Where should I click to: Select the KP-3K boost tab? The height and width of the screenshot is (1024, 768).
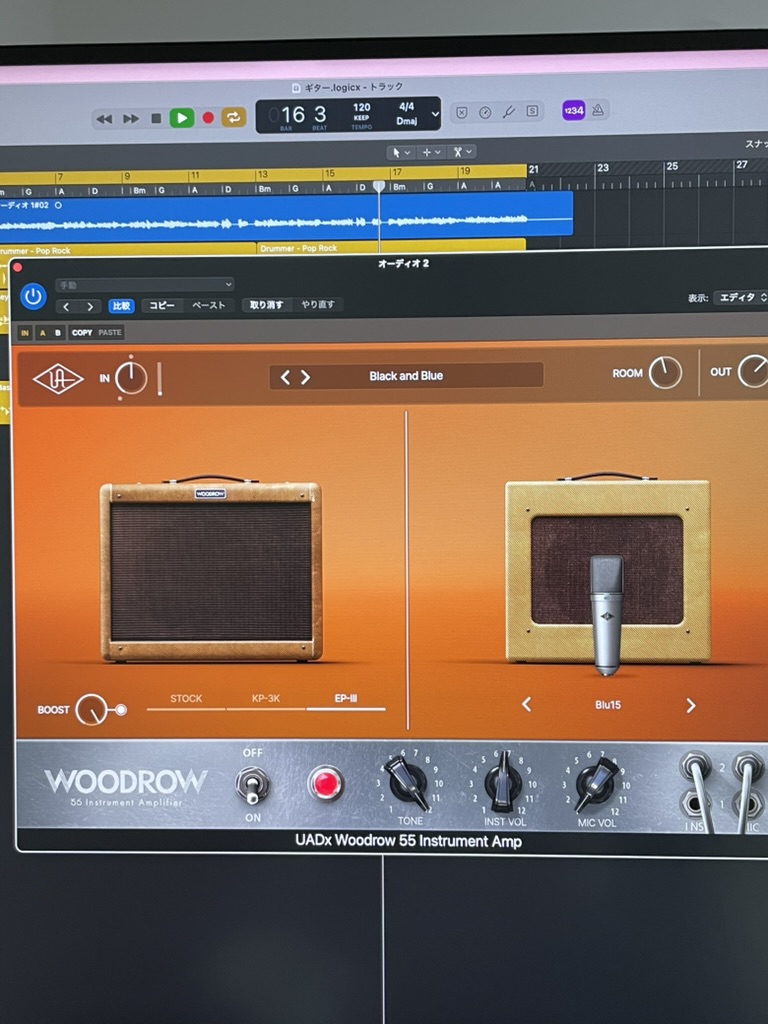click(x=266, y=699)
